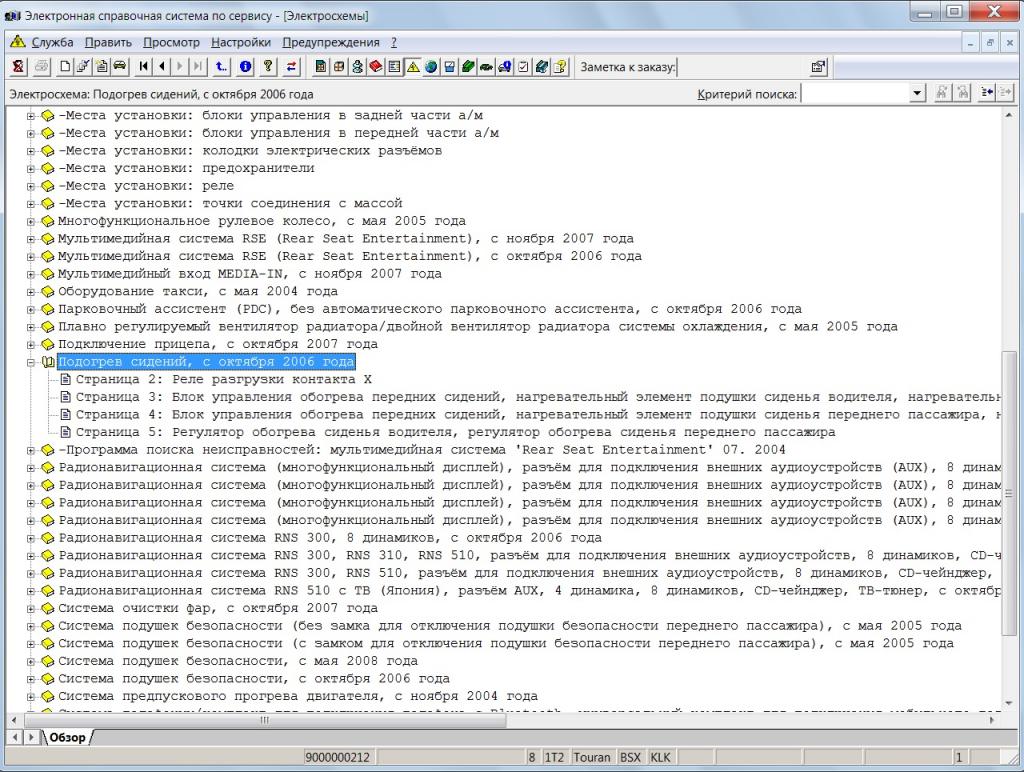Click the green person figure toolbar icon

tap(357, 67)
